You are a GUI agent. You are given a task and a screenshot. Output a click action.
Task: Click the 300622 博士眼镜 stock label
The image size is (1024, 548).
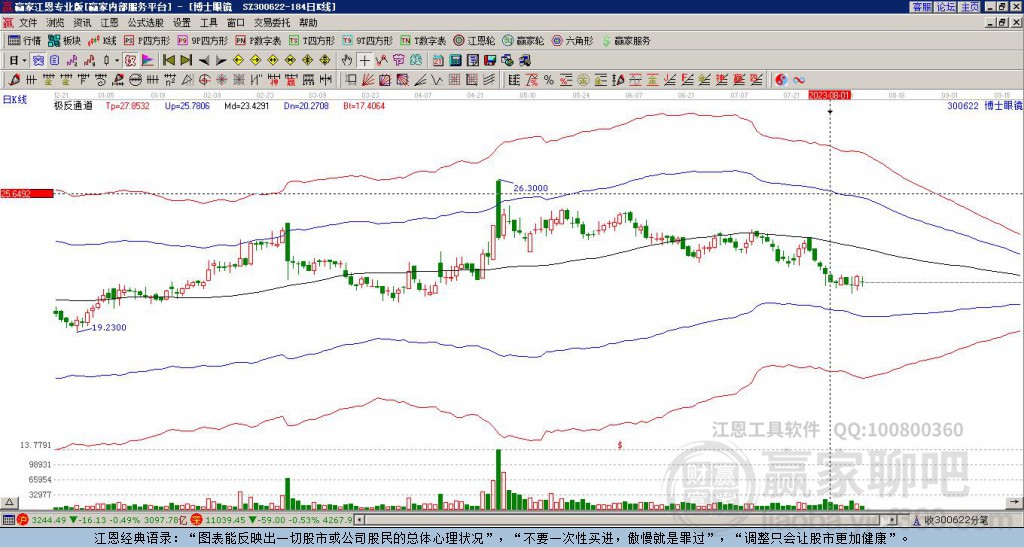[985, 105]
